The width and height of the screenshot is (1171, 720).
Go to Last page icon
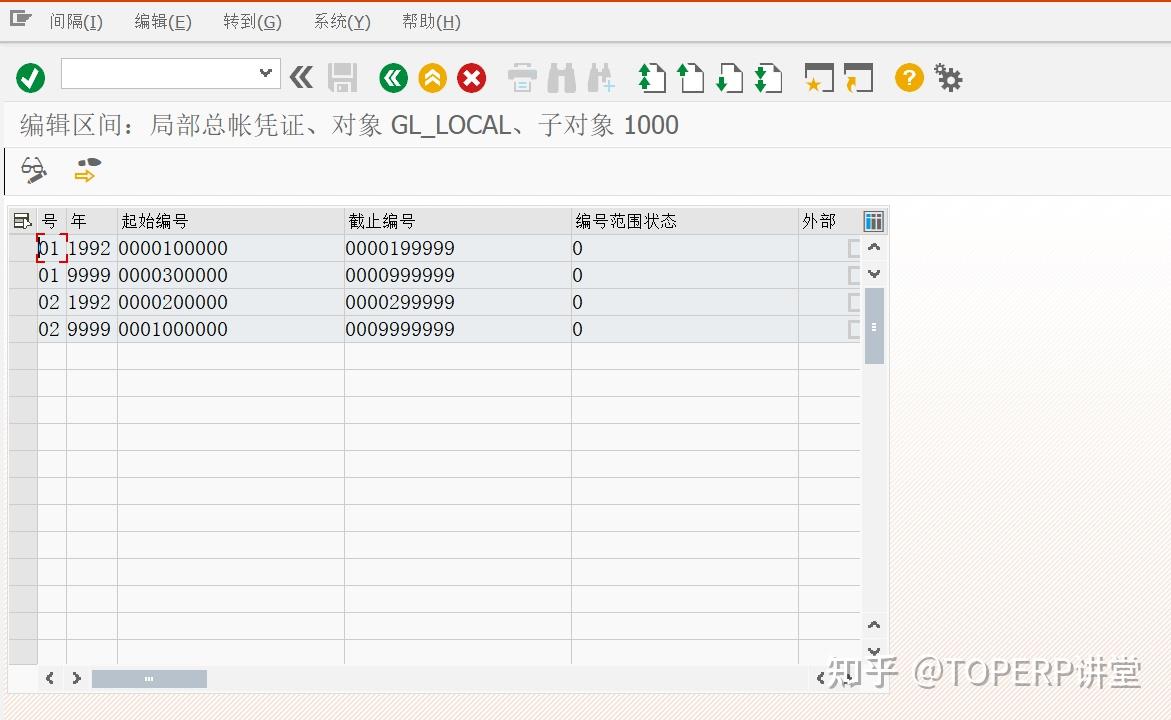point(768,78)
